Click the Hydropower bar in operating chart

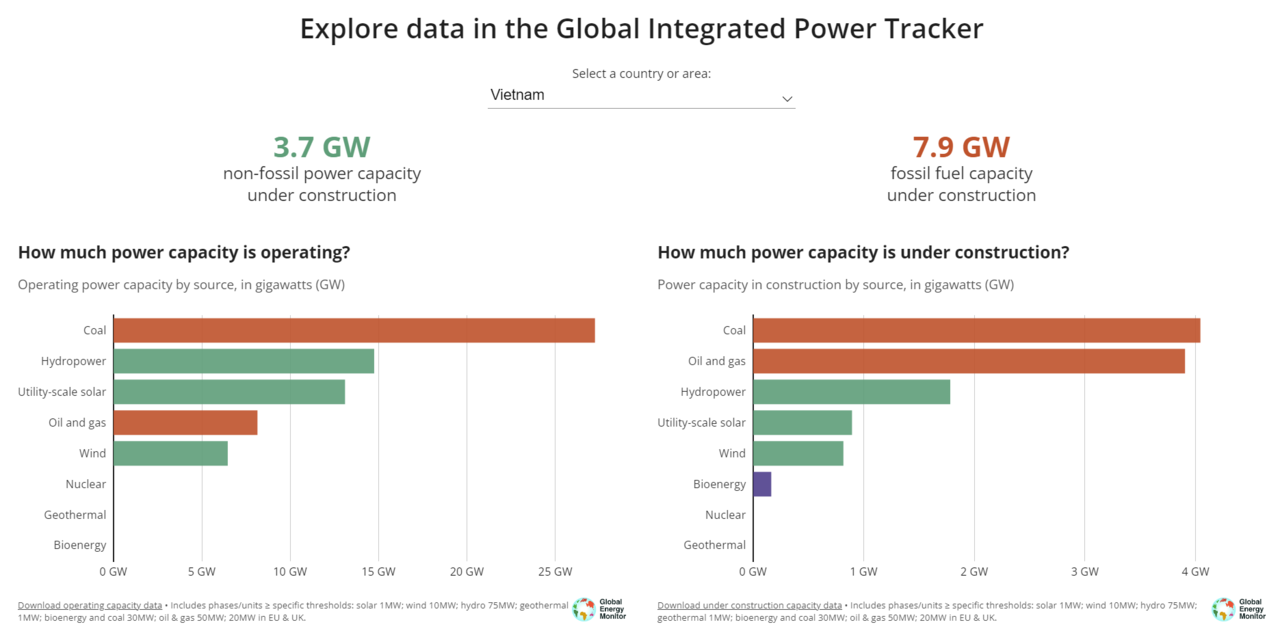[x=244, y=361]
